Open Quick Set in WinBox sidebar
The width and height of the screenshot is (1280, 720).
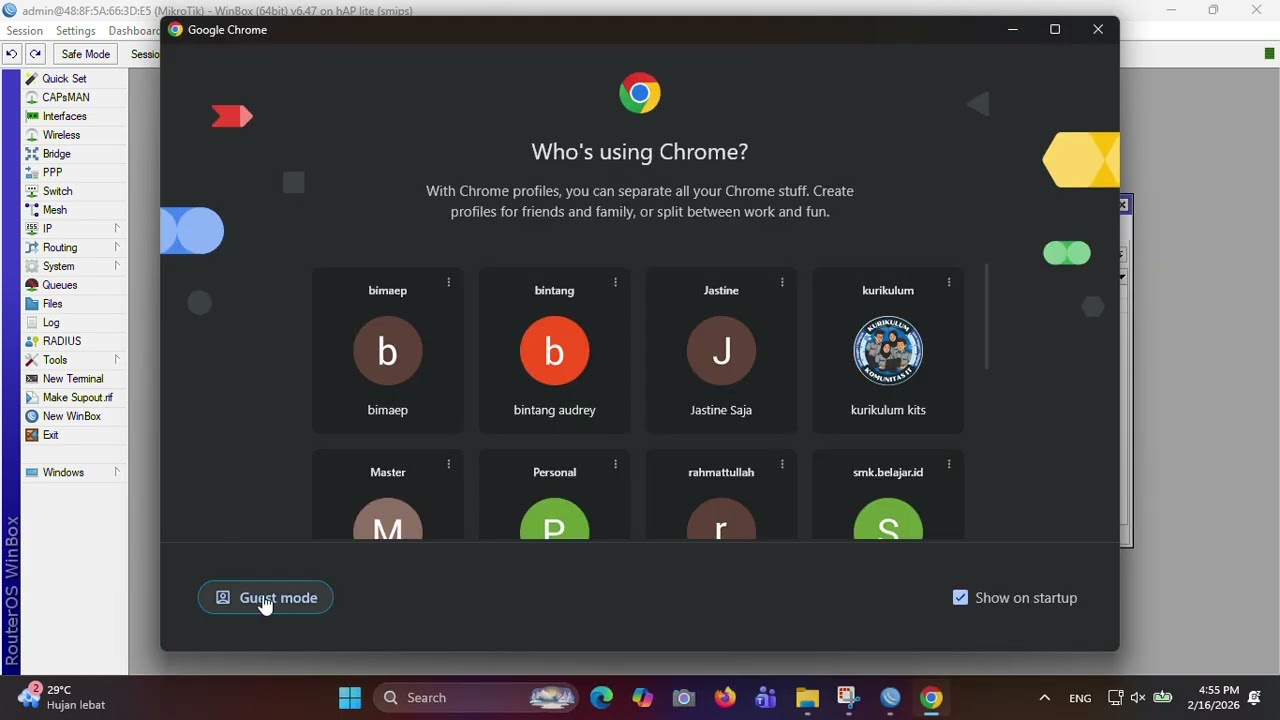click(64, 78)
